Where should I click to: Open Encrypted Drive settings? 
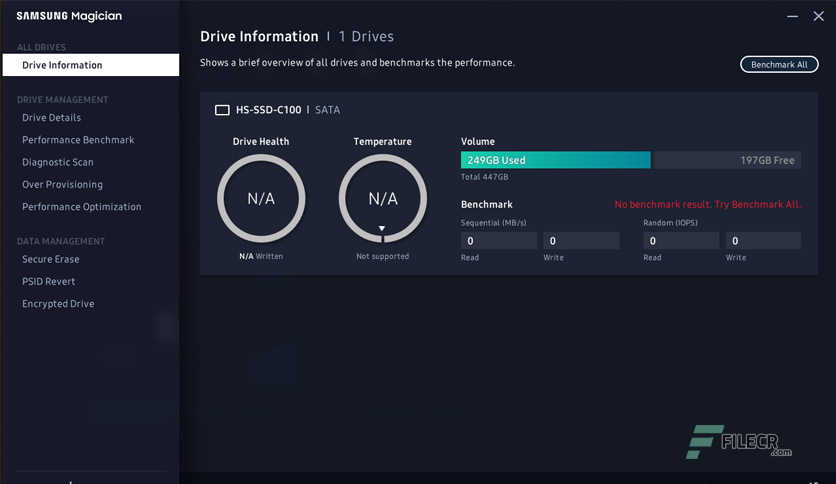[x=58, y=304]
